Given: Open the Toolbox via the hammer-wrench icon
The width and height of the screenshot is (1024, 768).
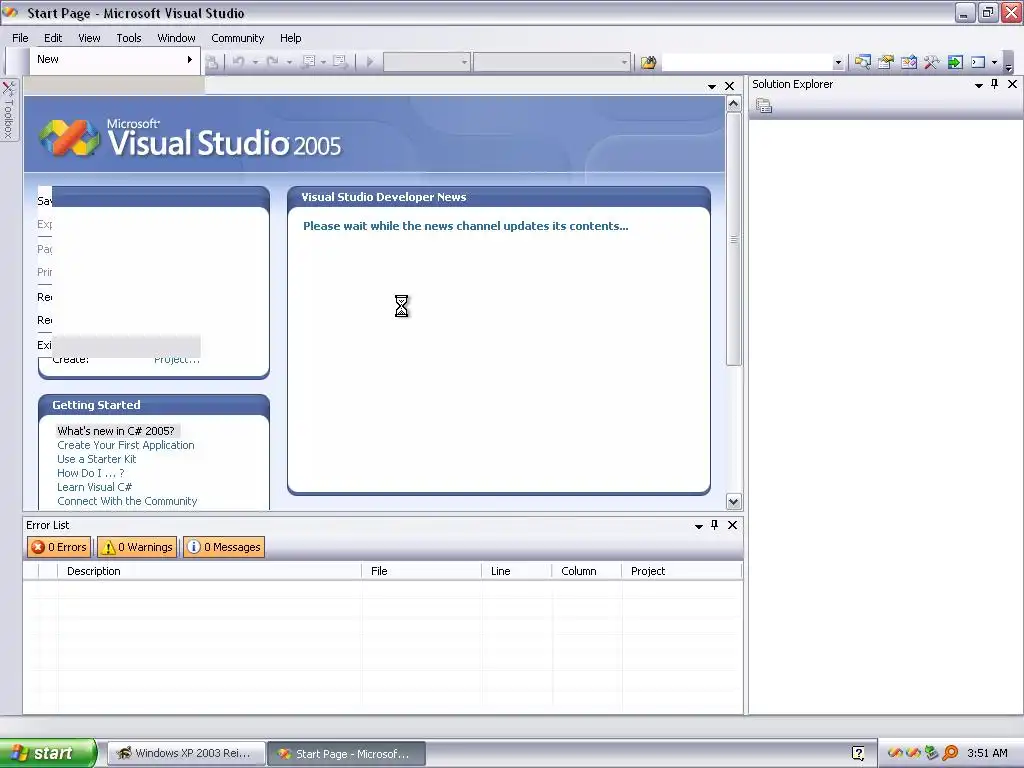Looking at the screenshot, I should pyautogui.click(x=931, y=62).
